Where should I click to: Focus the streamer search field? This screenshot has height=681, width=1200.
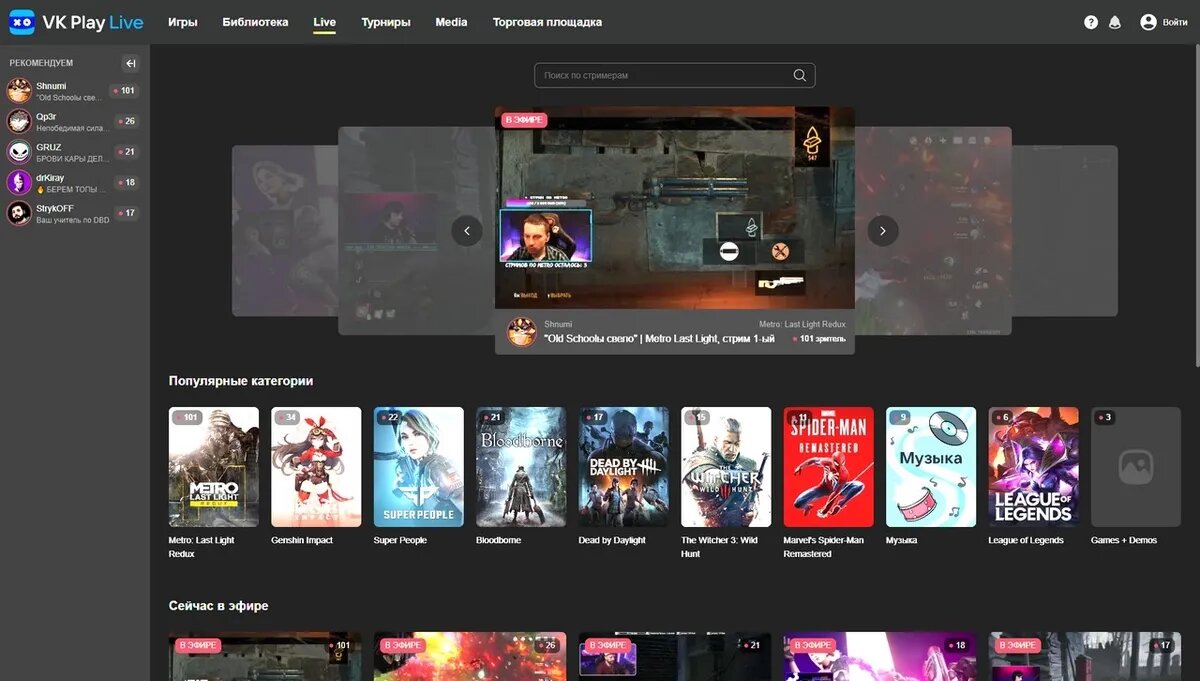click(x=674, y=75)
